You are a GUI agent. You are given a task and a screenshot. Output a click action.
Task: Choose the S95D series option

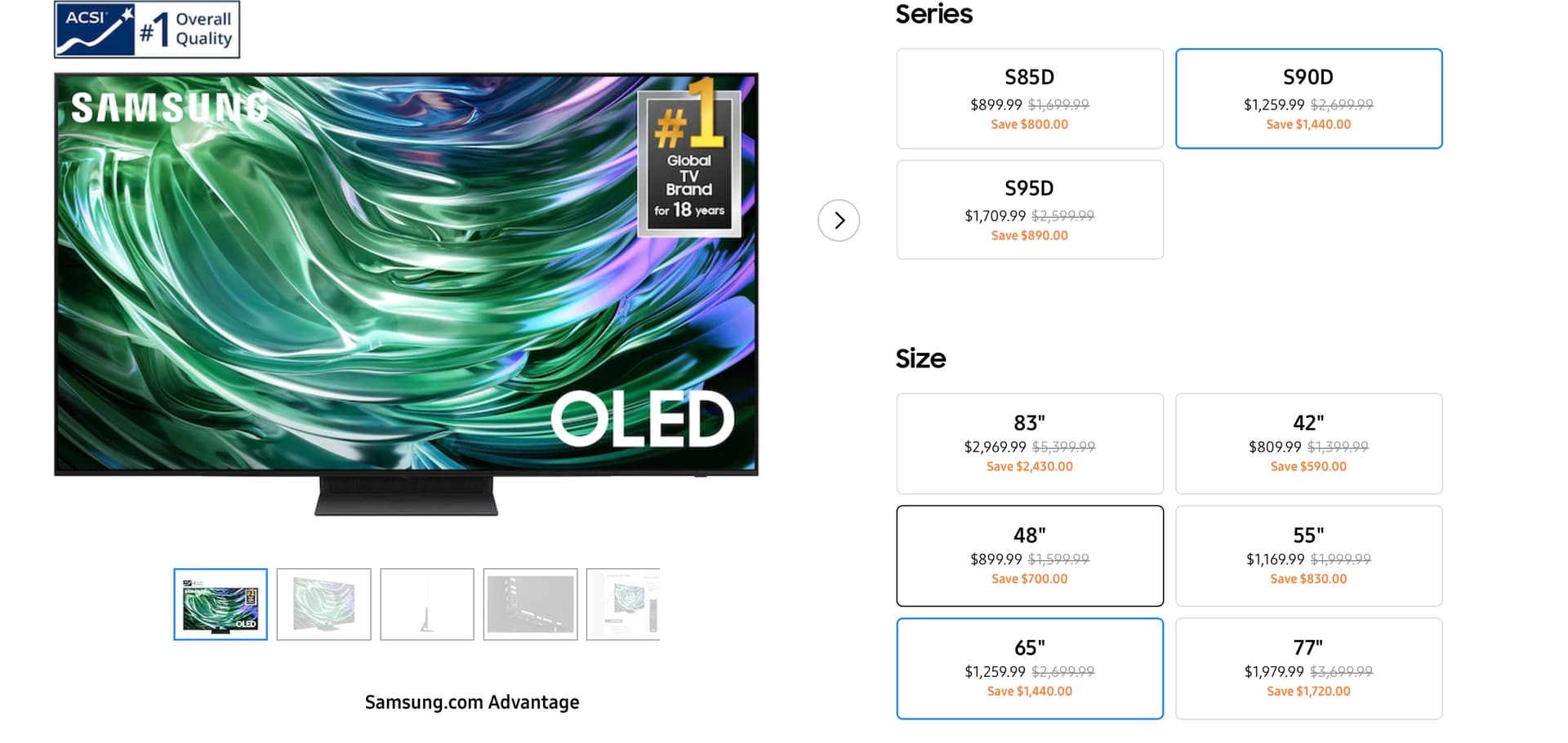coord(1029,210)
